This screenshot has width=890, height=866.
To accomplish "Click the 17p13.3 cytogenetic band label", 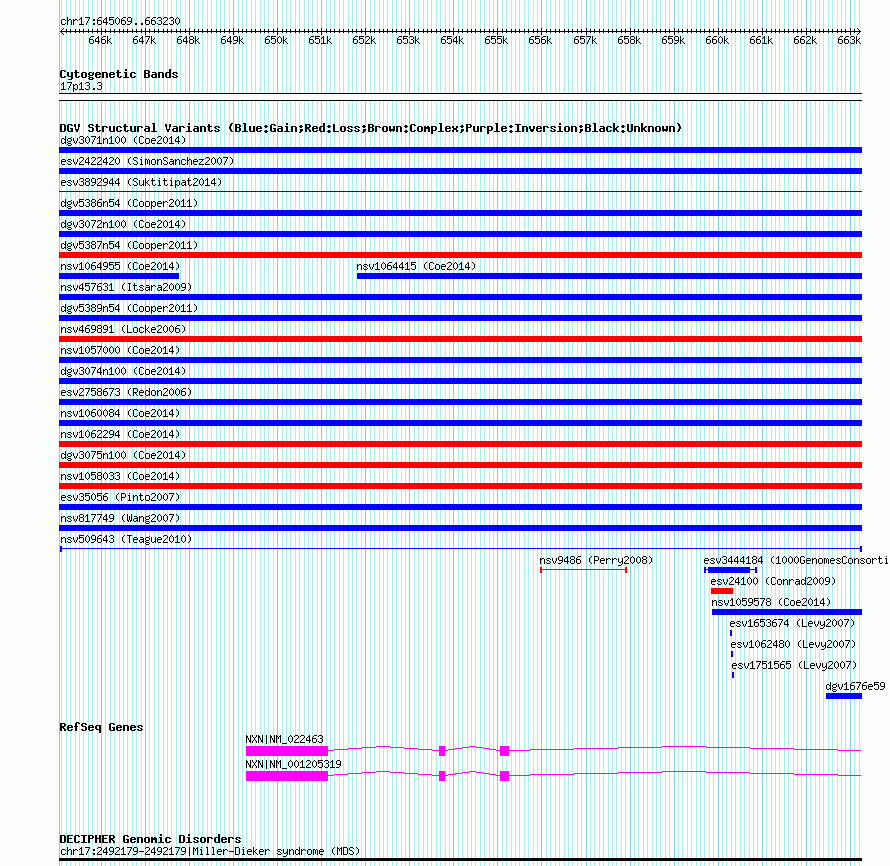I will [81, 86].
